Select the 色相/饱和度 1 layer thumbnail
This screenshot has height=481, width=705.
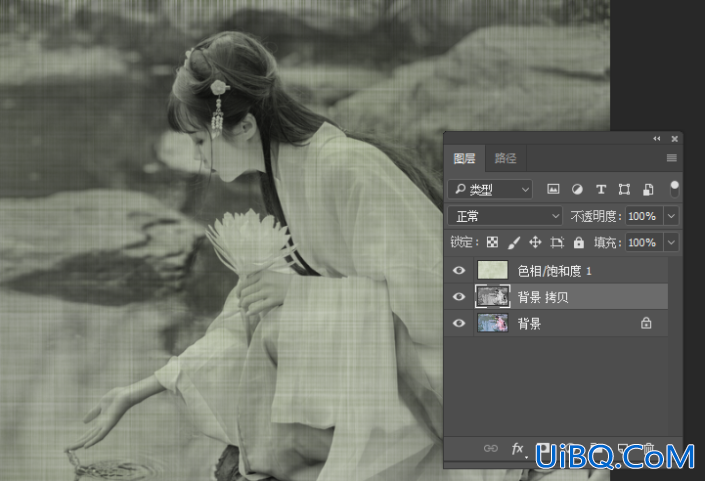point(492,270)
